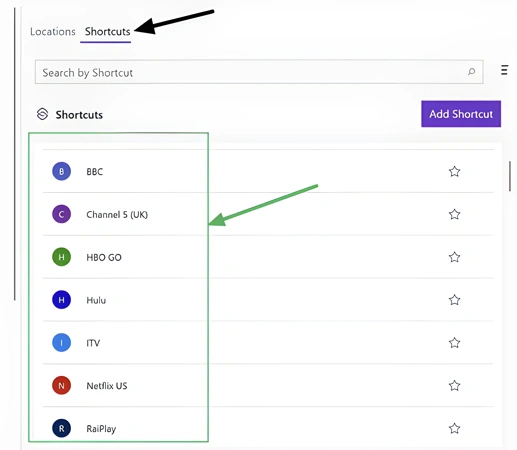Select the Channel 5 (UK) name
This screenshot has width=517, height=450.
click(x=117, y=214)
